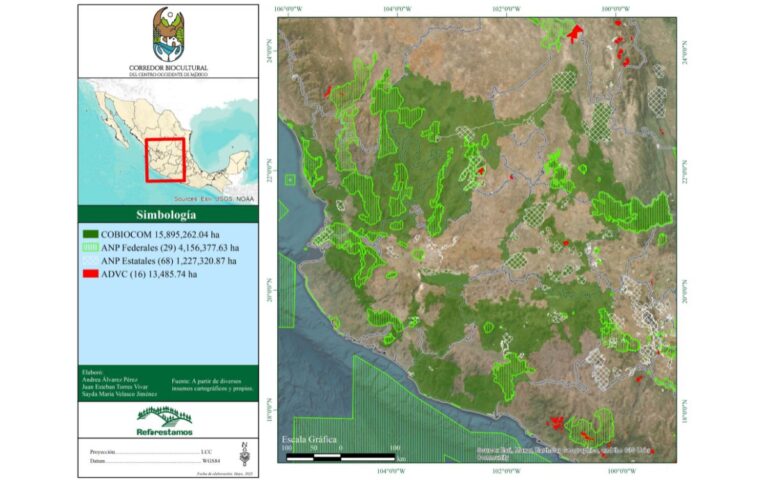The image size is (768, 480).
Task: Click the Proyección LCC entry
Action: point(151,452)
